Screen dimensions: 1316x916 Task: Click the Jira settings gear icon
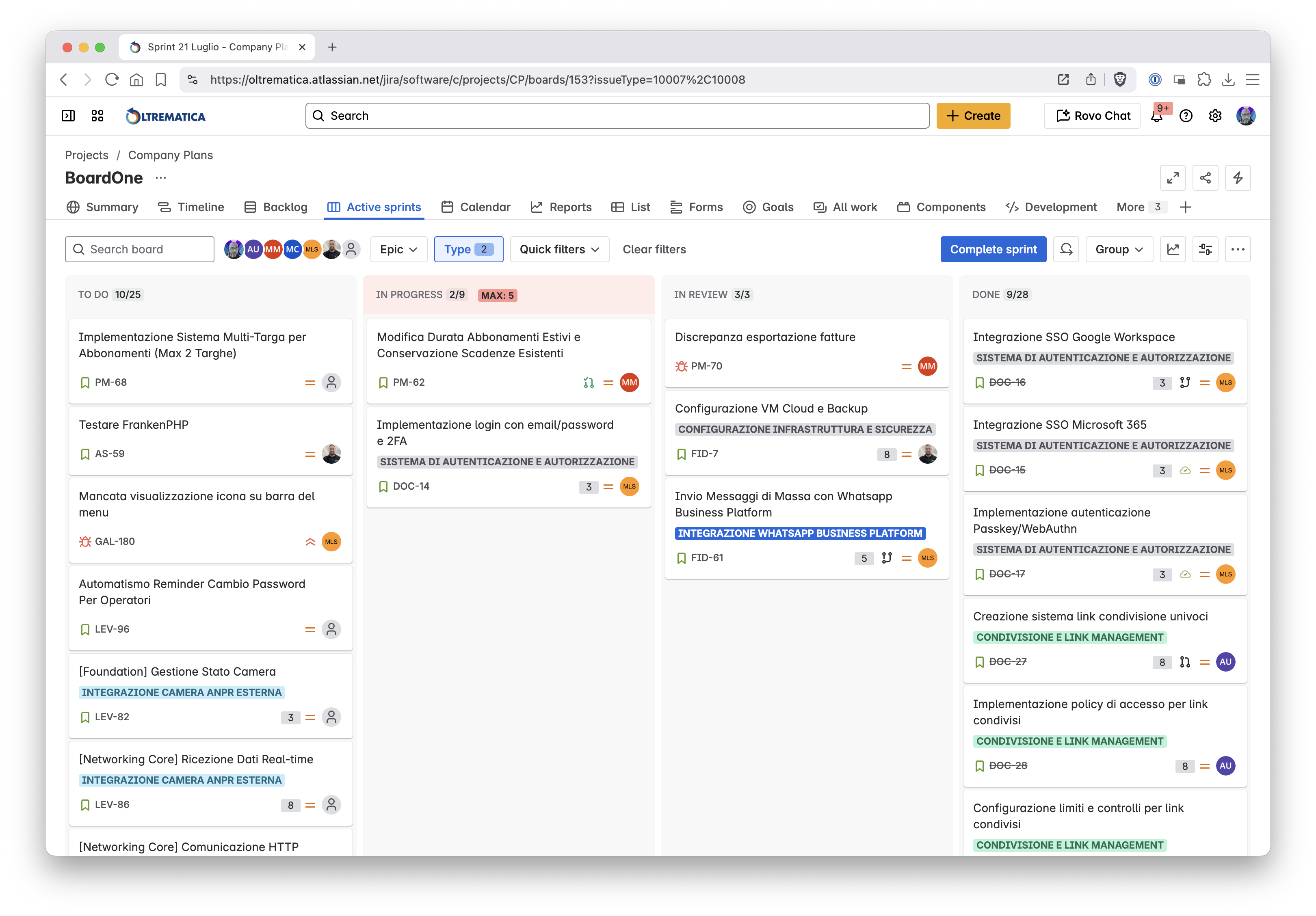coord(1214,116)
